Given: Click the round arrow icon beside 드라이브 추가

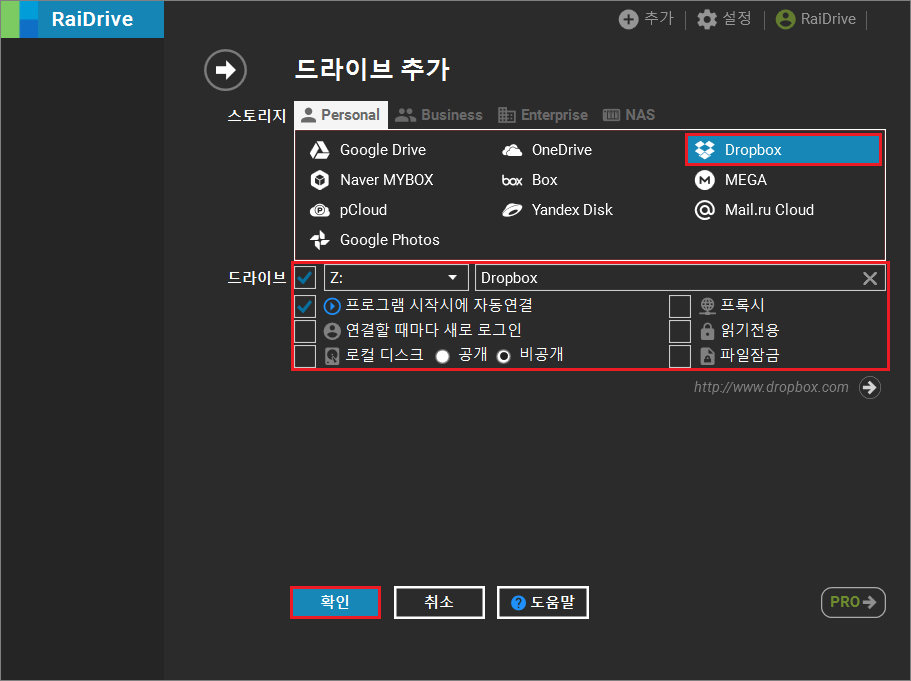Looking at the screenshot, I should 225,70.
